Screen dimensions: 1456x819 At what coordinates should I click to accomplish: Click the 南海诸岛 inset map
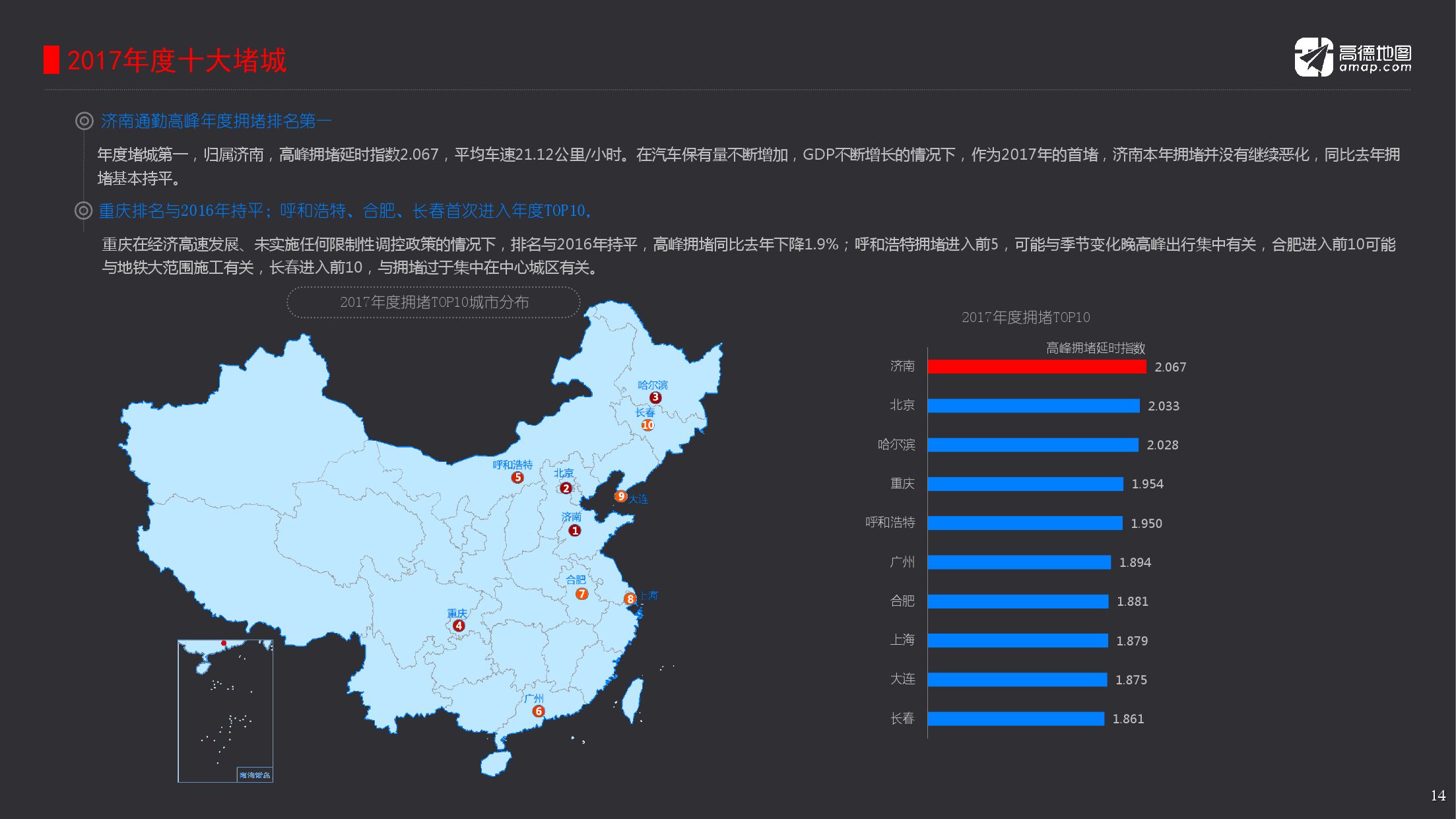tap(225, 711)
